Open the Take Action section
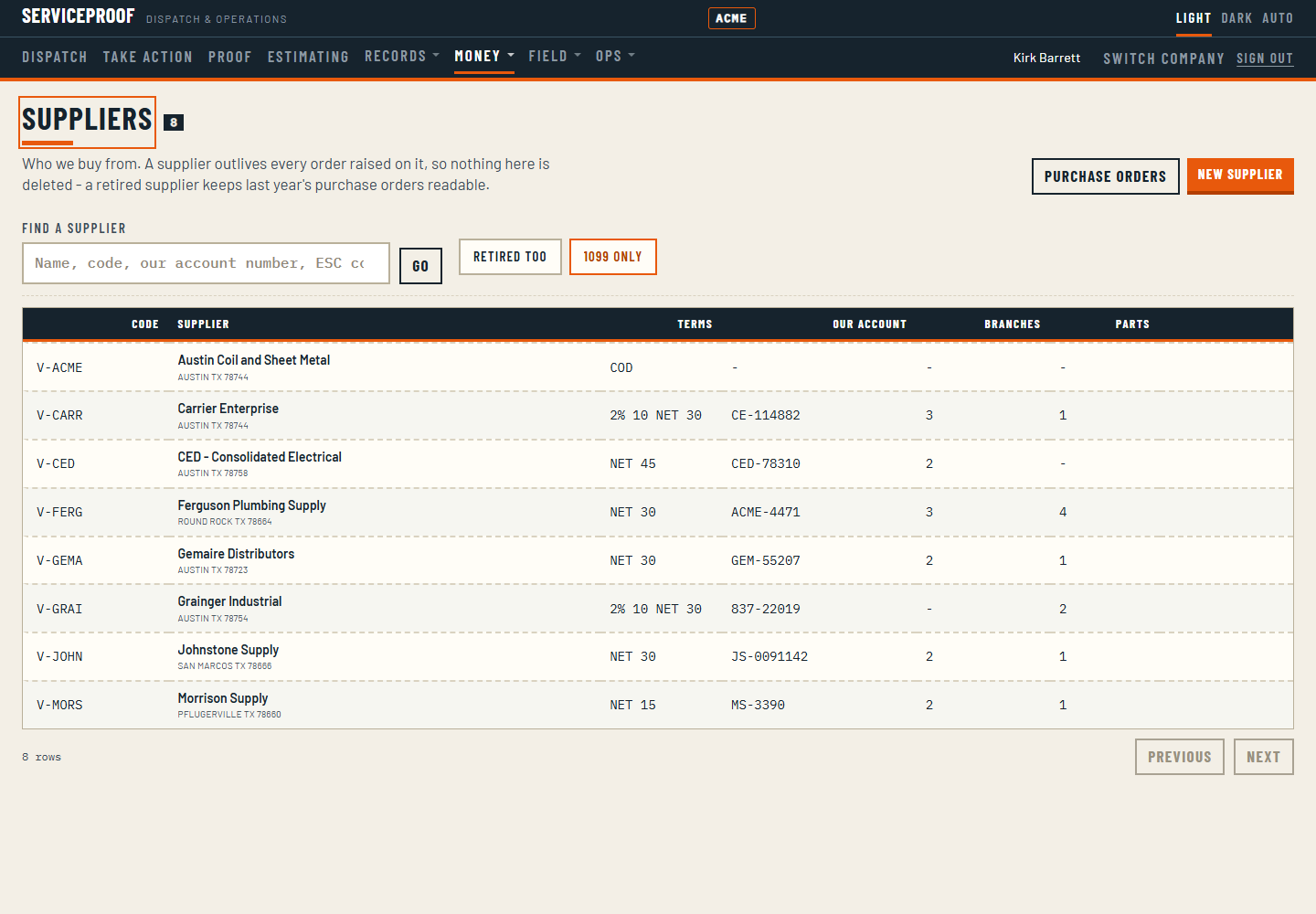The height and width of the screenshot is (914, 1316). tap(147, 57)
